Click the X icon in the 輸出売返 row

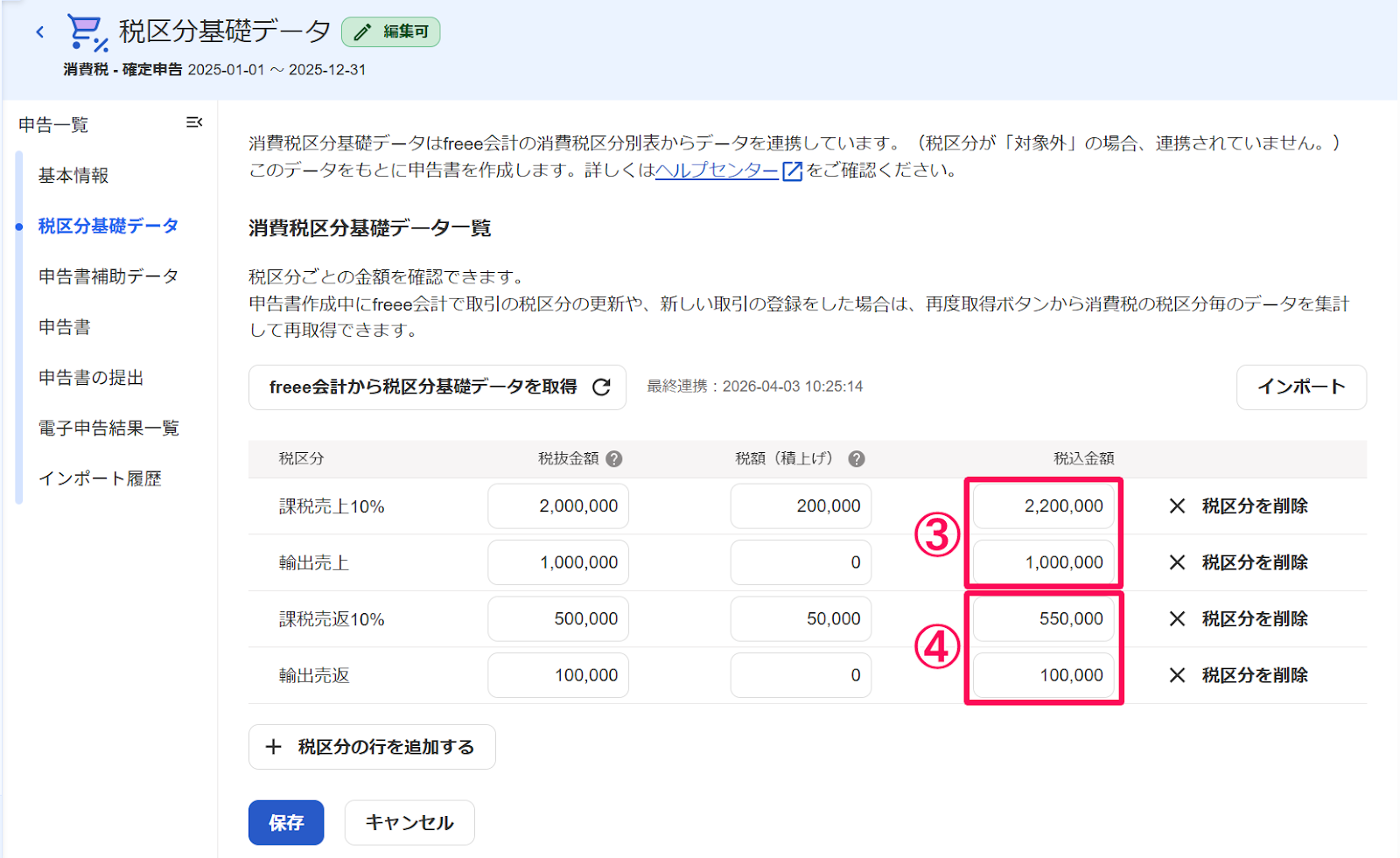tap(1177, 675)
